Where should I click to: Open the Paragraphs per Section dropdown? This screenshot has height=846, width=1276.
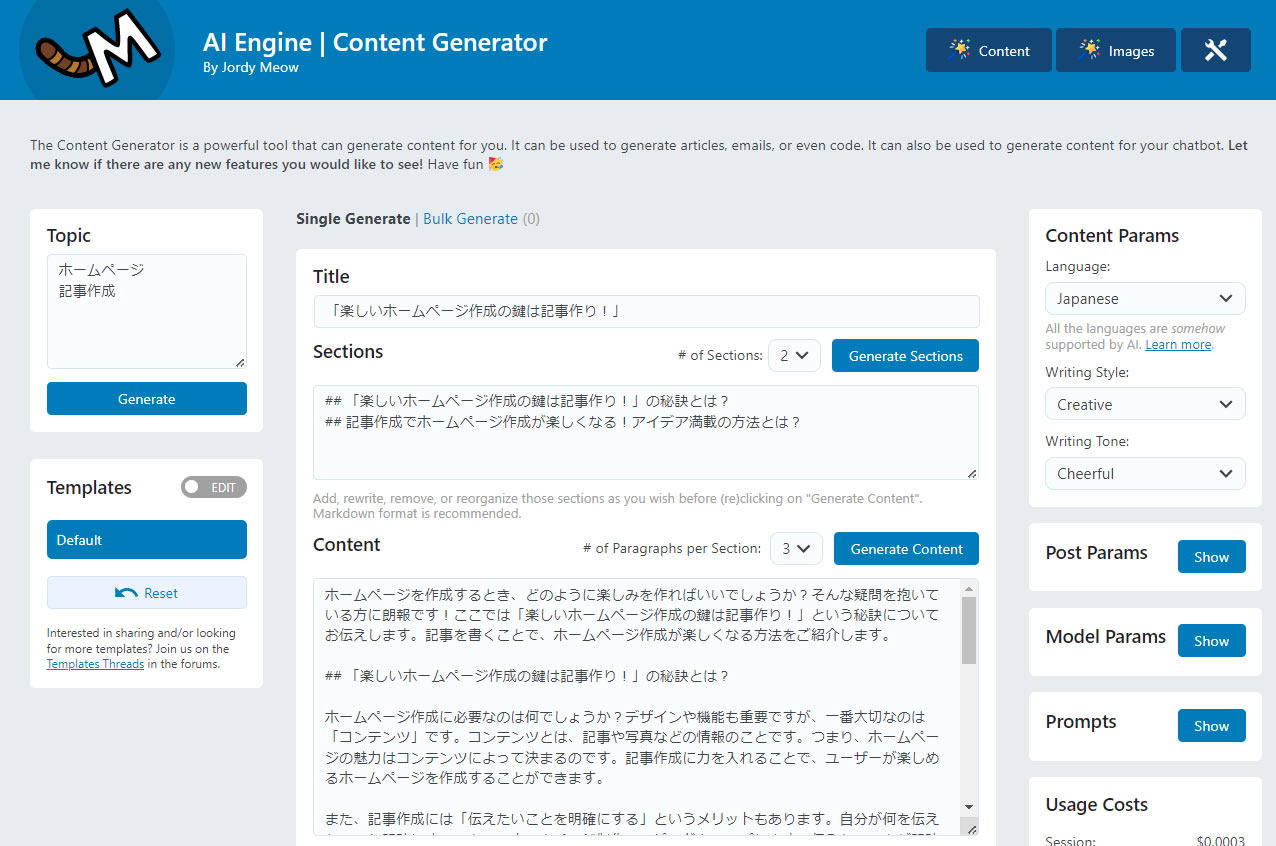[796, 548]
